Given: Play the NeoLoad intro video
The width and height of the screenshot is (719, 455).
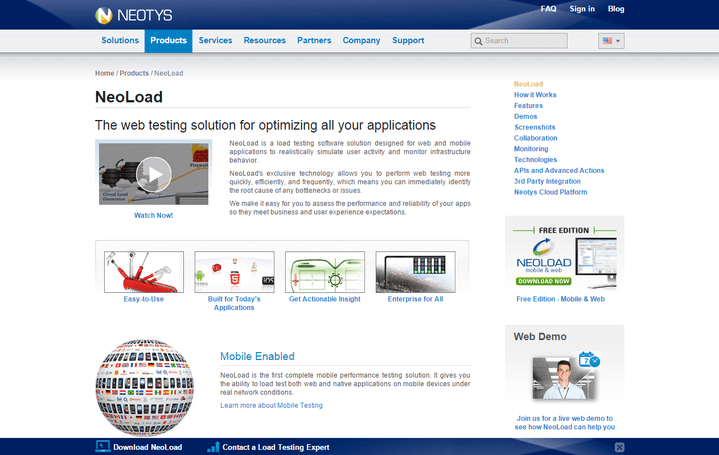Looking at the screenshot, I should pyautogui.click(x=153, y=174).
